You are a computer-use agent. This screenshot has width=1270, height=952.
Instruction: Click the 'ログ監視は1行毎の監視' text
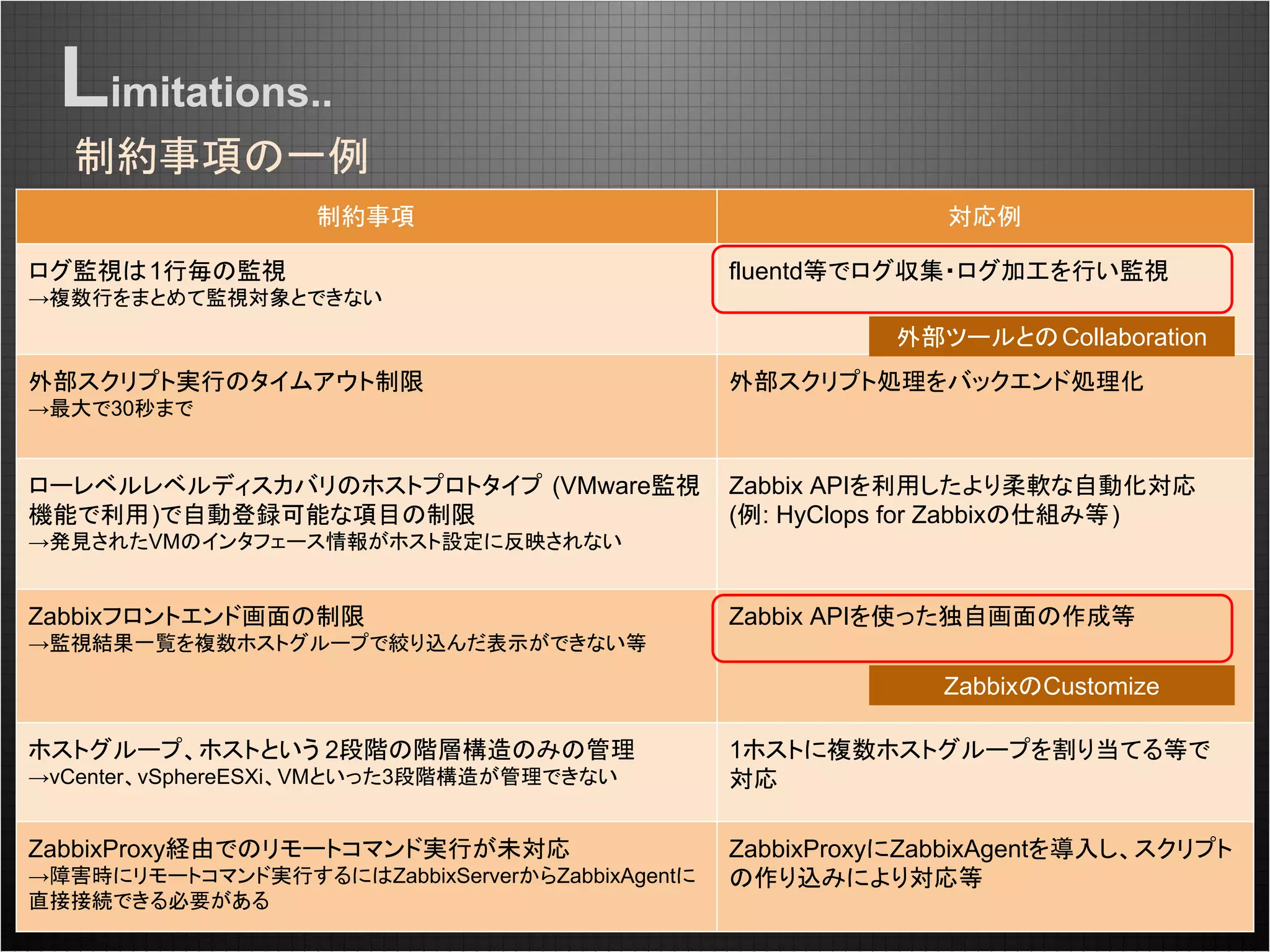(x=157, y=271)
